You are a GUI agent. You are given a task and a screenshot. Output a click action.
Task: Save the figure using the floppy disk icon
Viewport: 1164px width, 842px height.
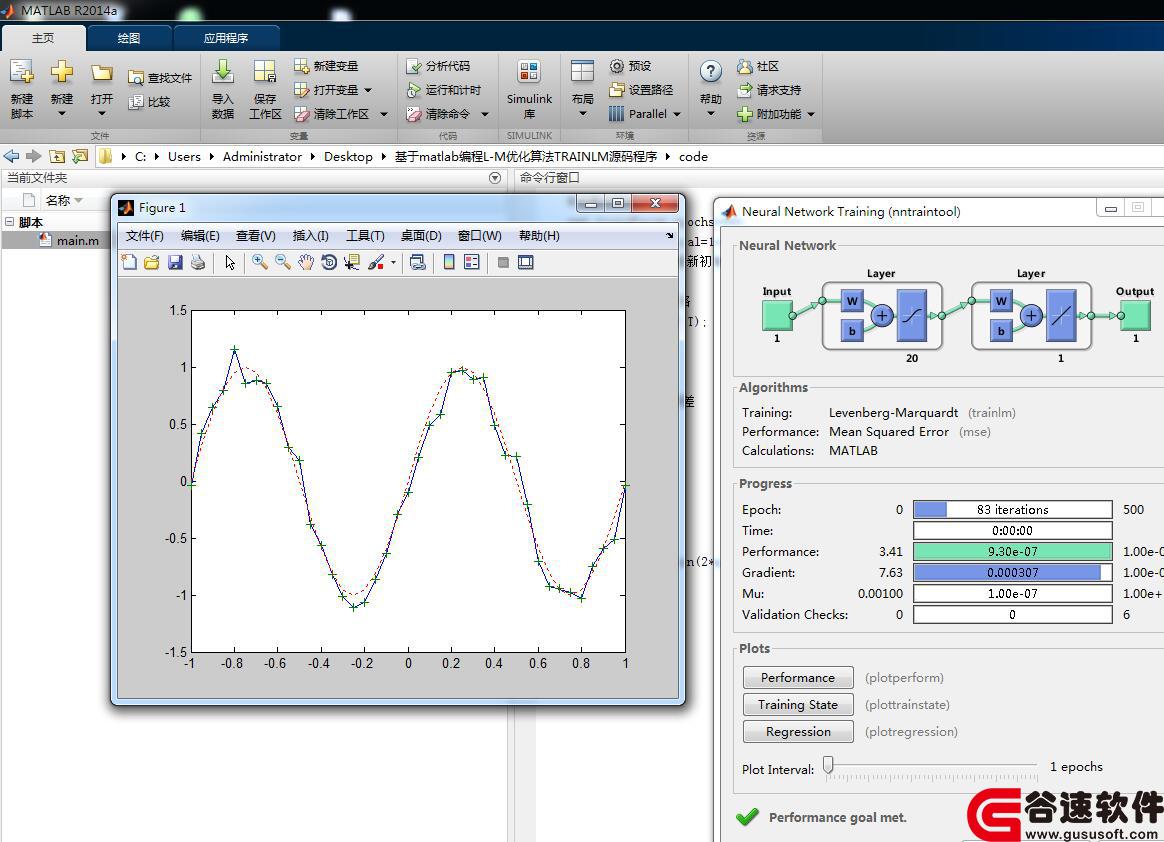[175, 262]
